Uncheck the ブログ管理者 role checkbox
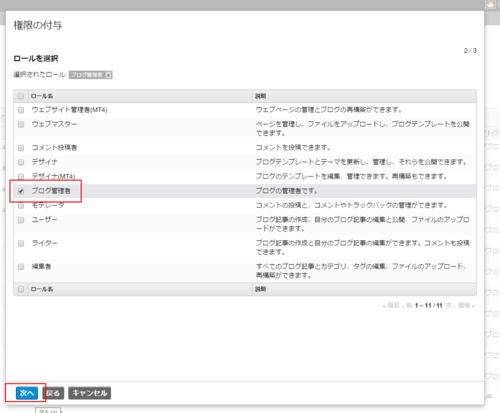500x413 pixels. point(21,191)
